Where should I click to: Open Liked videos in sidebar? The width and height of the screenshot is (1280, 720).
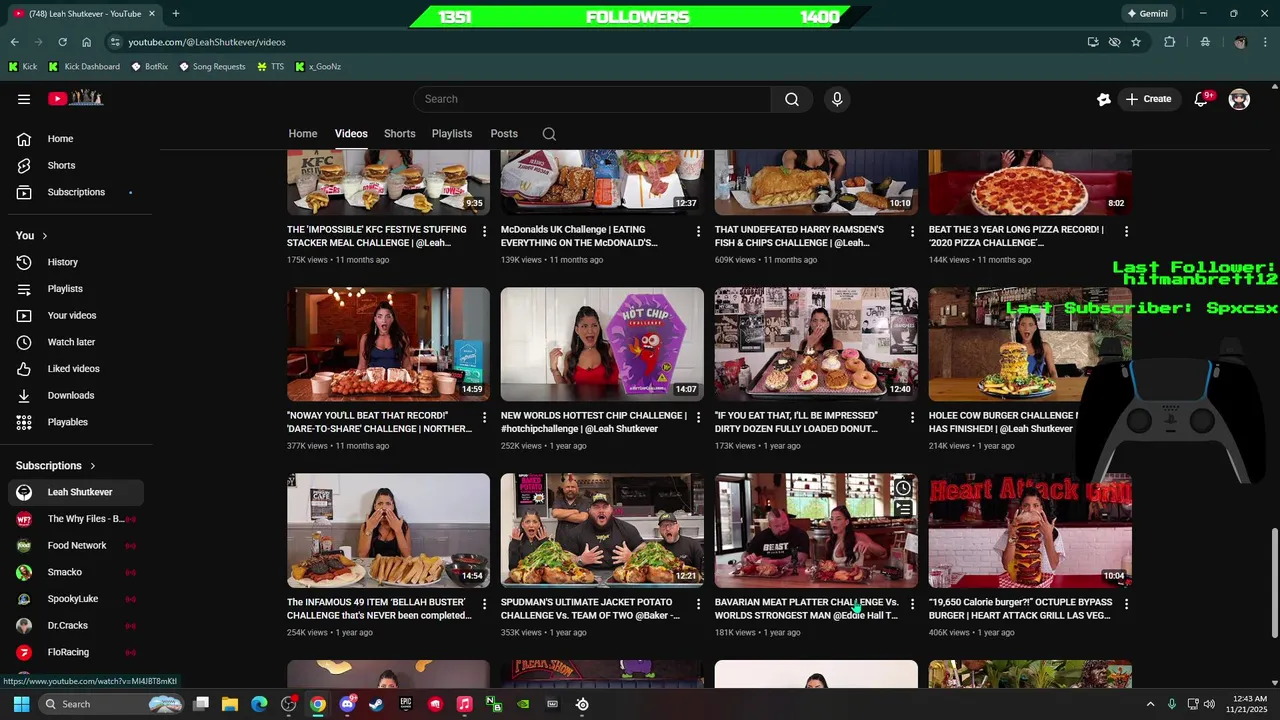pos(76,369)
